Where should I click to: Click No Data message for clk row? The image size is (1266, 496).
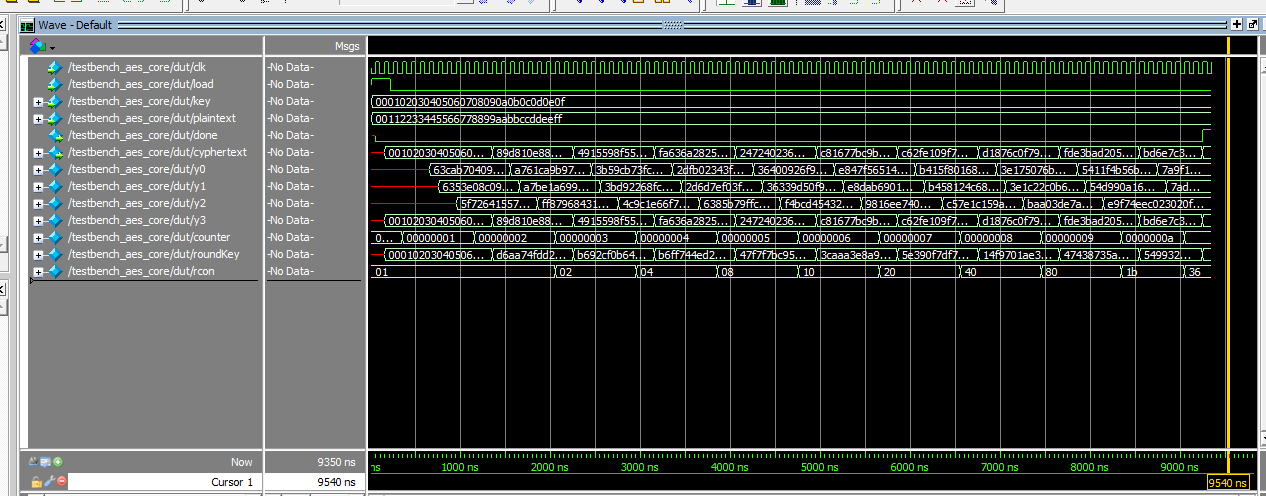[x=290, y=68]
